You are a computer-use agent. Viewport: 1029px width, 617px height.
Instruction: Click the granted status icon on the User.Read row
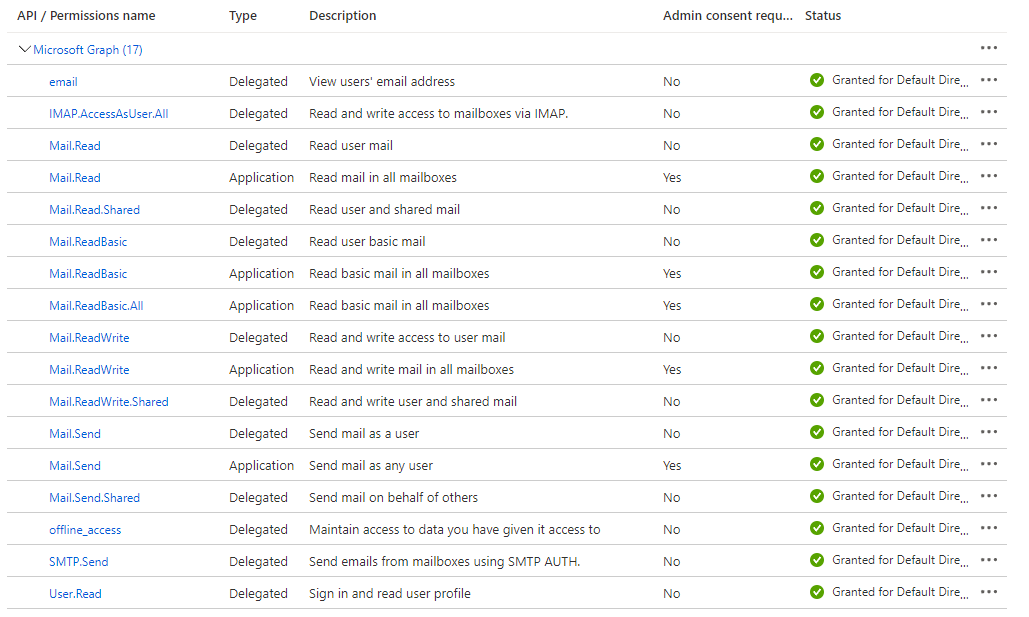[x=818, y=592]
